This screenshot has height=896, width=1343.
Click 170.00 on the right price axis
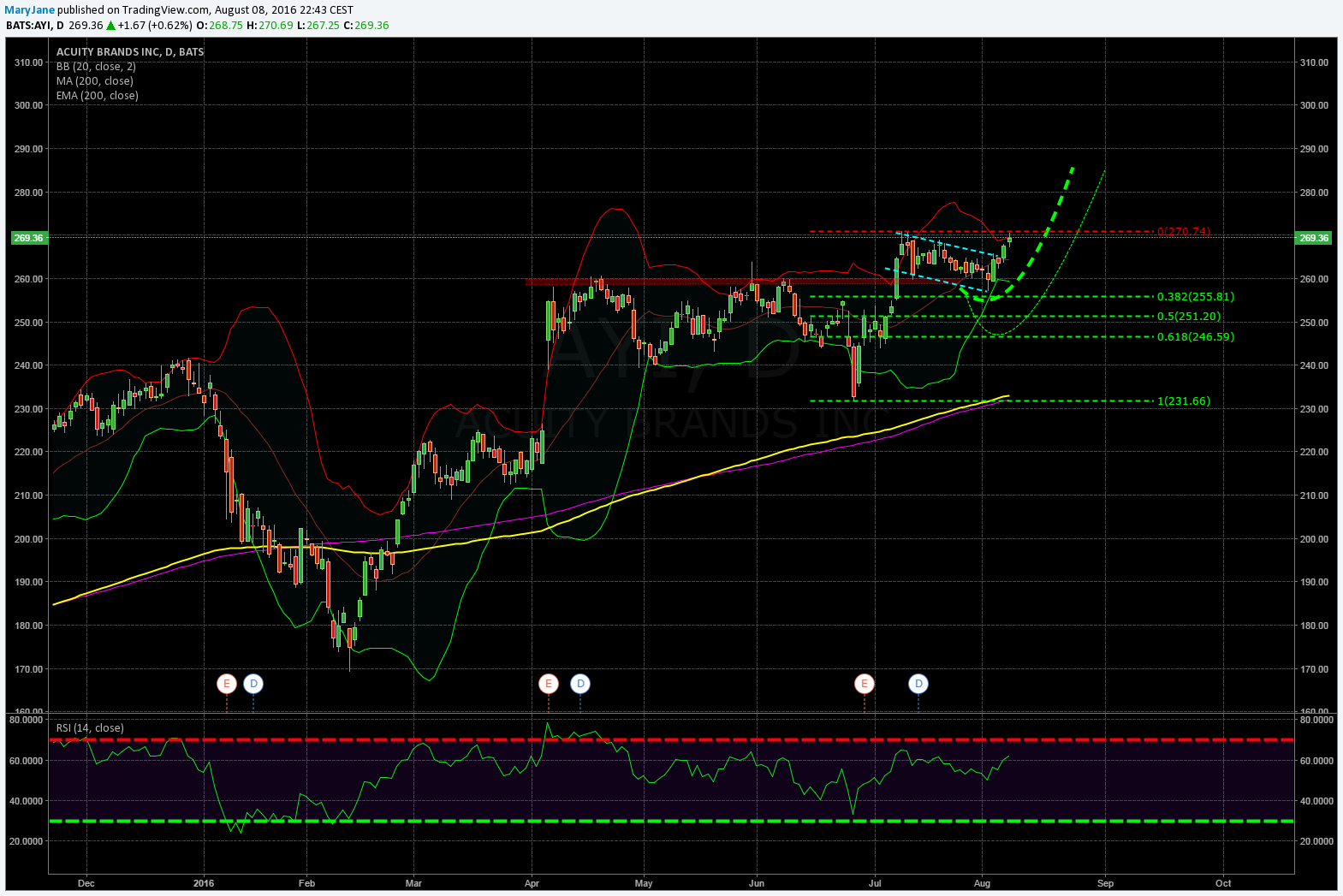[x=1314, y=669]
